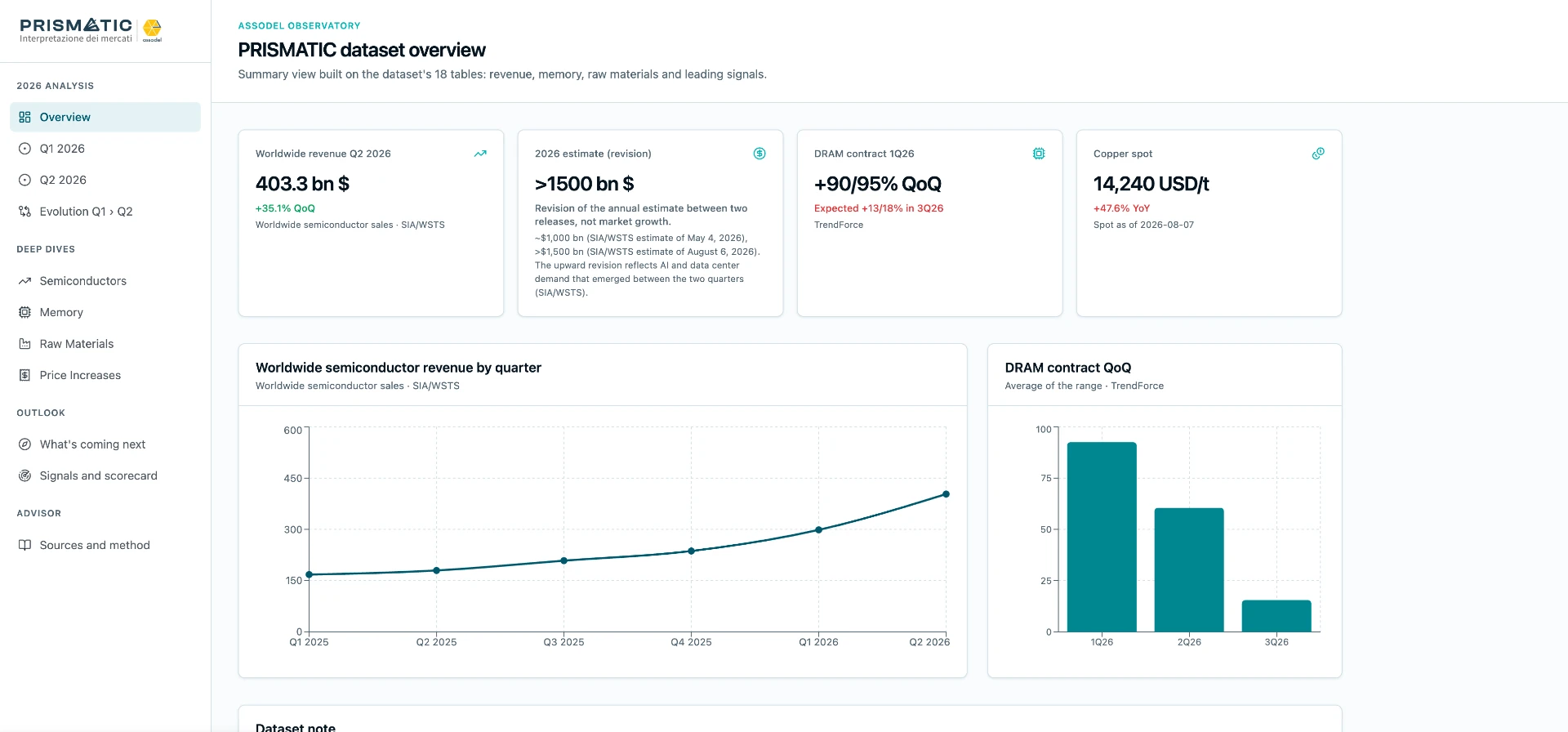Click the chip icon beside Memory
Screen dimensions: 1568x732
tap(24, 312)
